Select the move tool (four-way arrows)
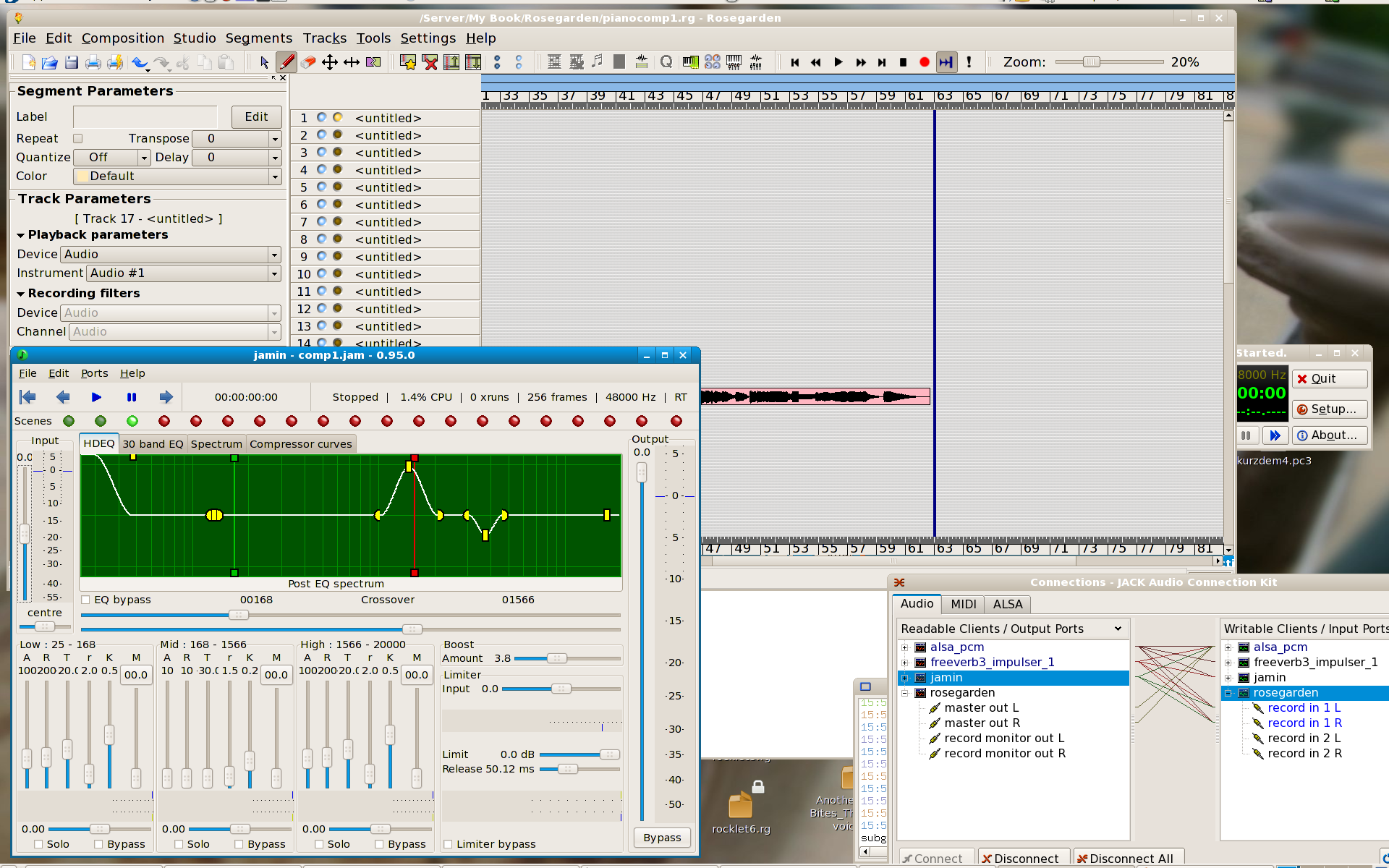1389x868 pixels. 330,63
